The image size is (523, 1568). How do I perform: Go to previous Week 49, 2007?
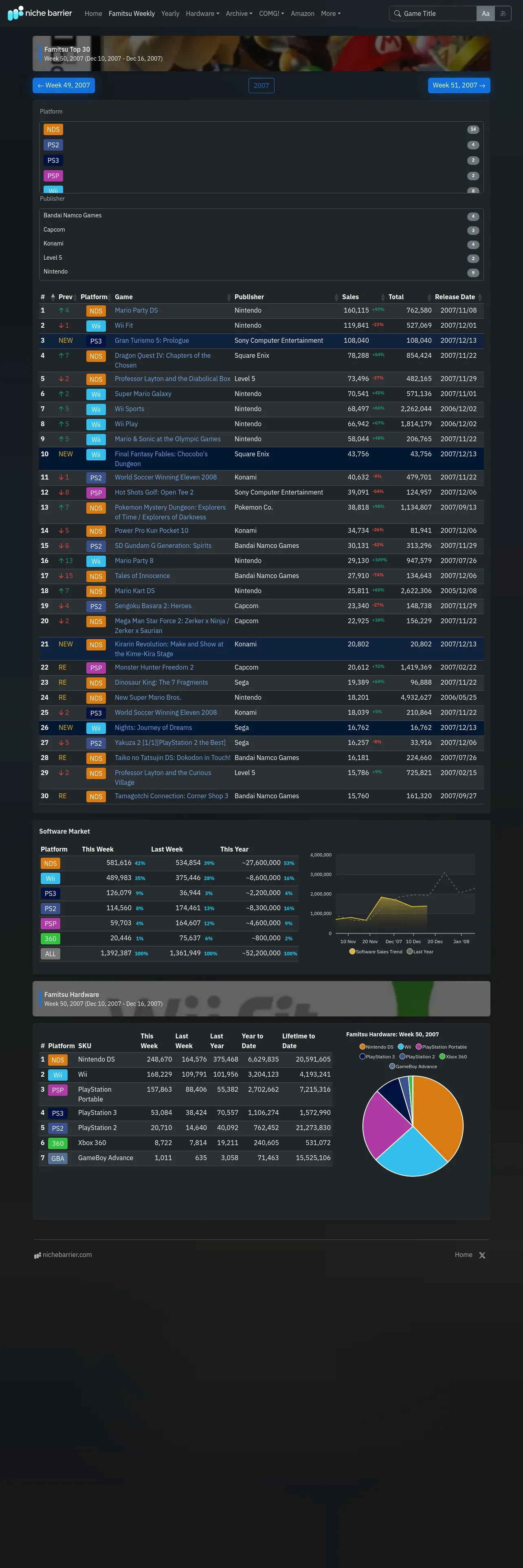pyautogui.click(x=64, y=85)
